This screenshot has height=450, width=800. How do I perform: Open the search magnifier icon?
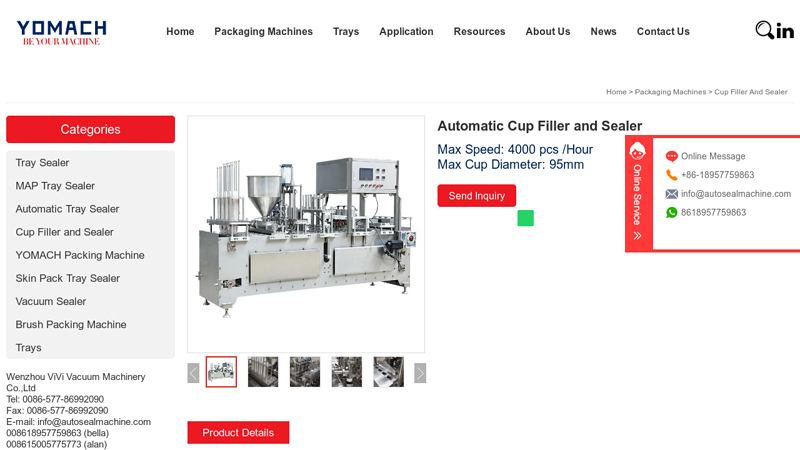(764, 30)
